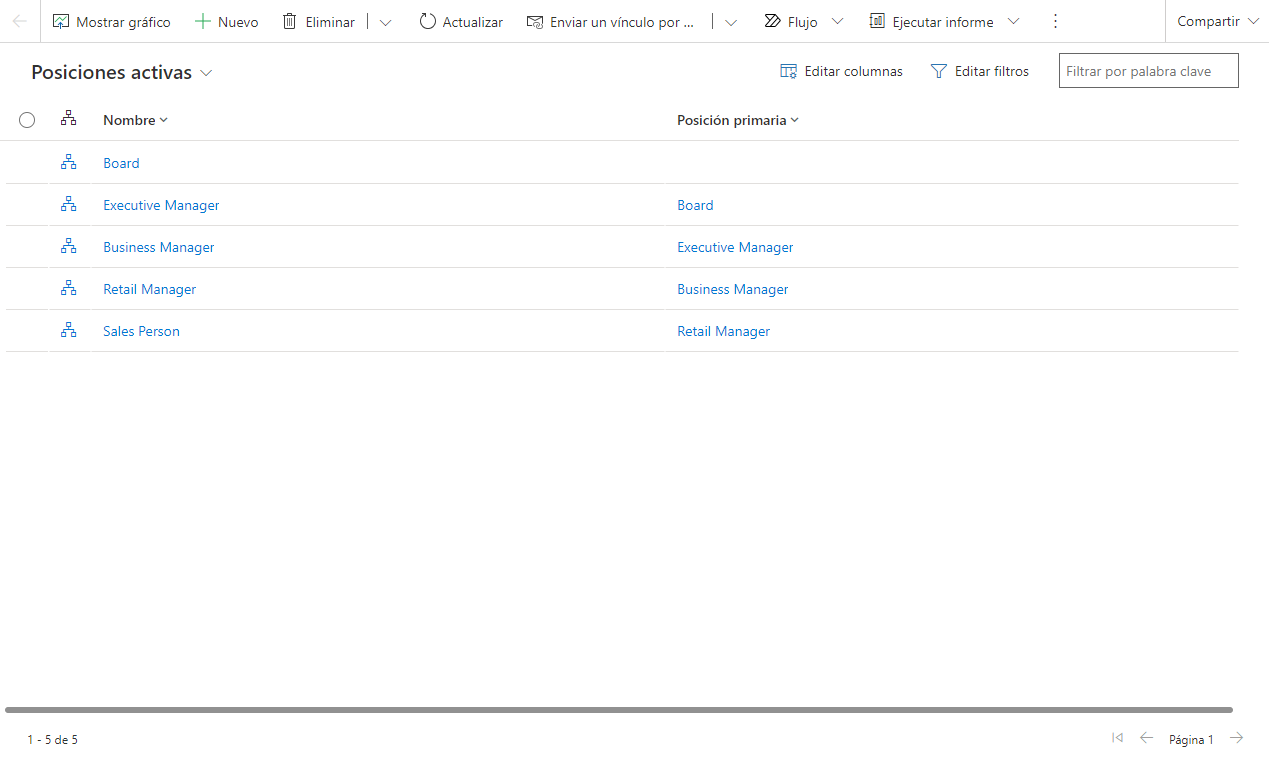
Task: Open the Ejecutar informe menu
Action: click(x=944, y=21)
